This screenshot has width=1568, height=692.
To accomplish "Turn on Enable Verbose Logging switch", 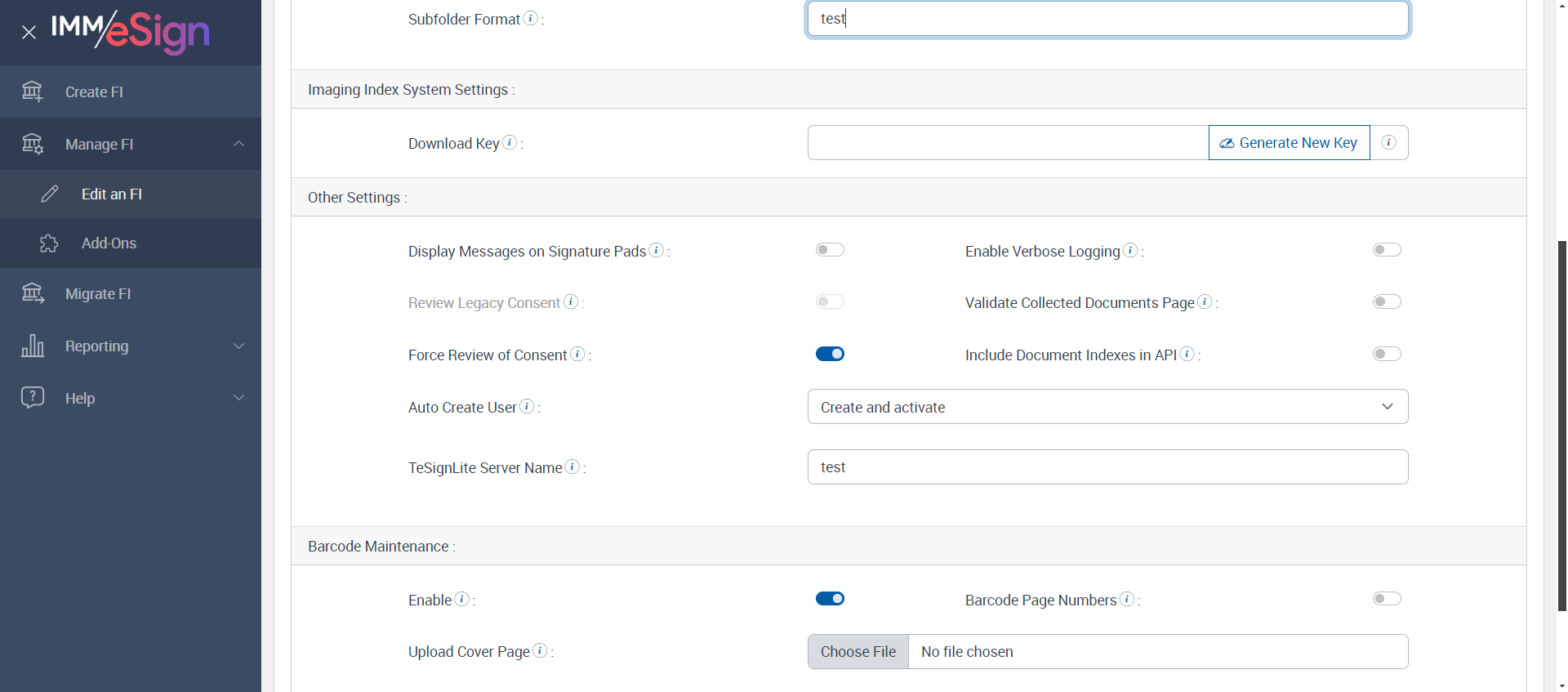I will (1387, 250).
